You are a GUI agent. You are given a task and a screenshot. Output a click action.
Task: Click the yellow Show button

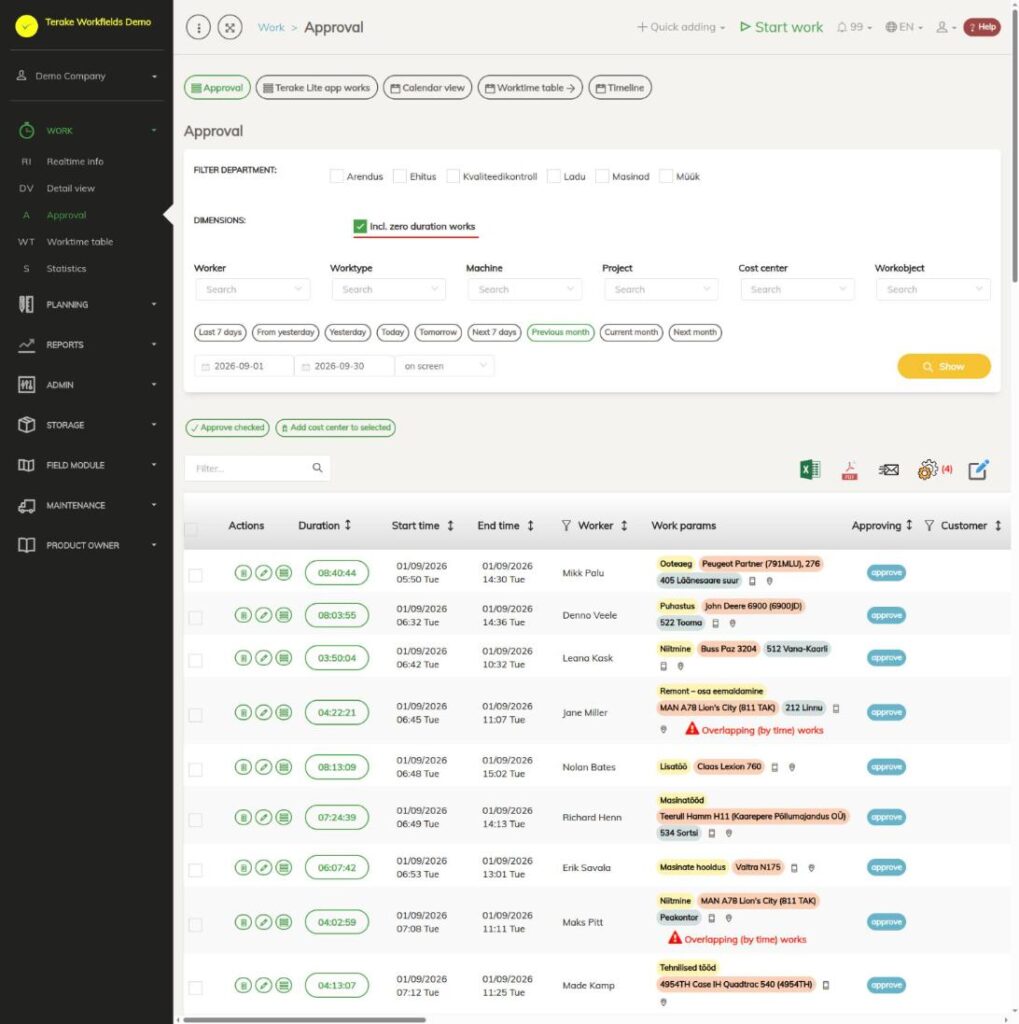click(944, 366)
